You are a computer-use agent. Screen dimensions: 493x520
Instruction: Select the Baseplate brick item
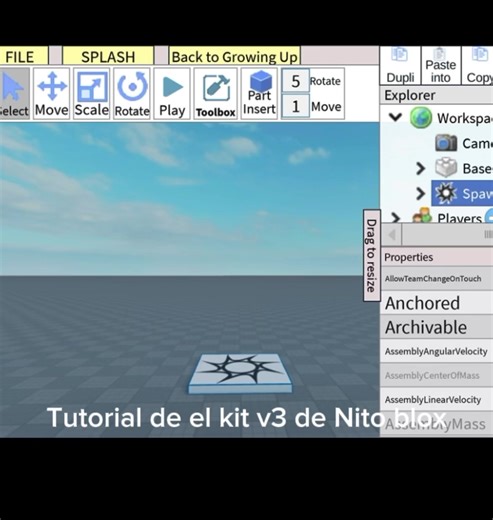[x=463, y=168]
